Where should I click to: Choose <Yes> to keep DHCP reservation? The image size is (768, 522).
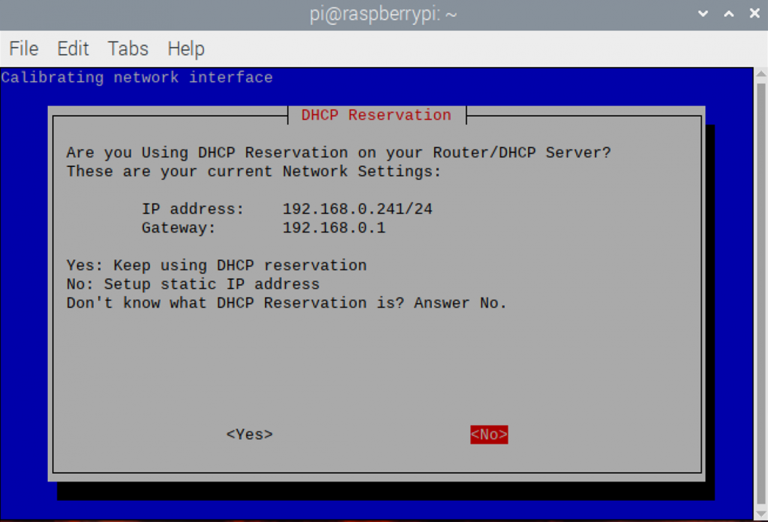249,434
